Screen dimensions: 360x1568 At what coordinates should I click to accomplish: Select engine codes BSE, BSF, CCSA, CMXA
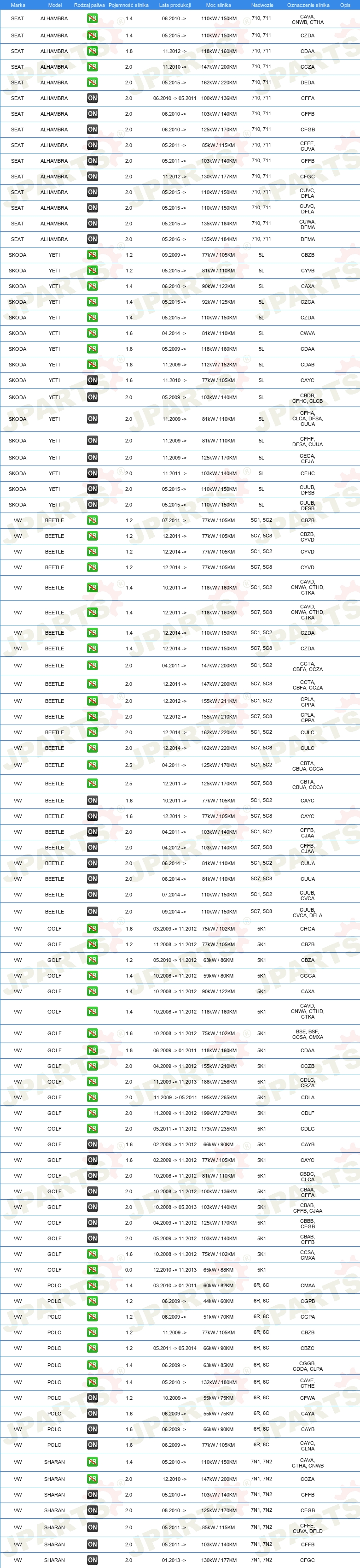[x=308, y=1034]
